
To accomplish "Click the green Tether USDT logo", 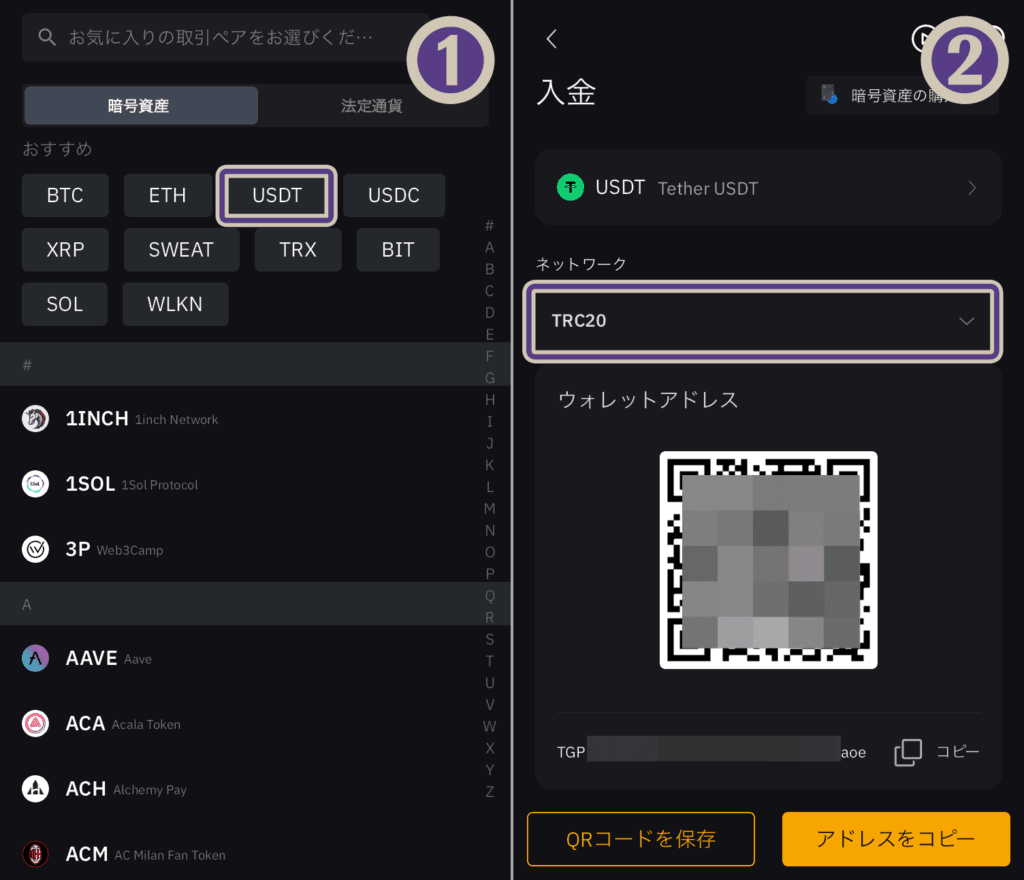I will 570,187.
